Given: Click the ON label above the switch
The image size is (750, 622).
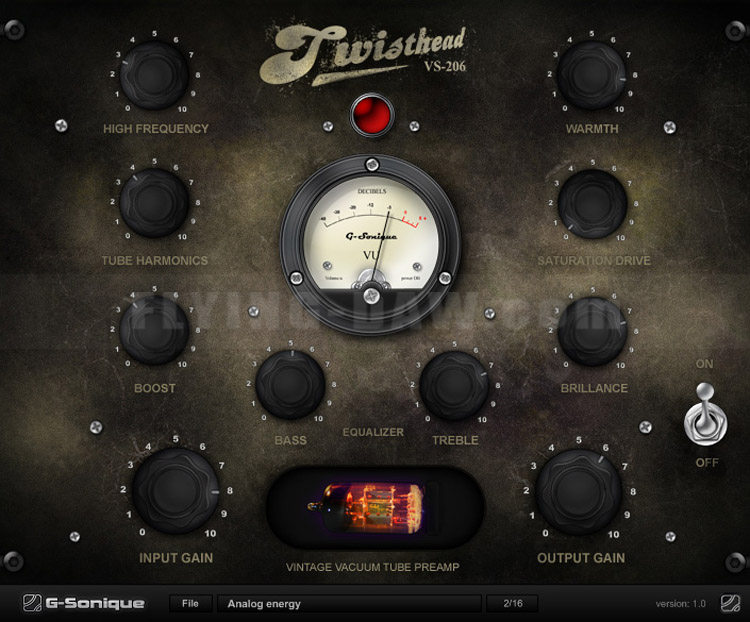Looking at the screenshot, I should point(704,364).
